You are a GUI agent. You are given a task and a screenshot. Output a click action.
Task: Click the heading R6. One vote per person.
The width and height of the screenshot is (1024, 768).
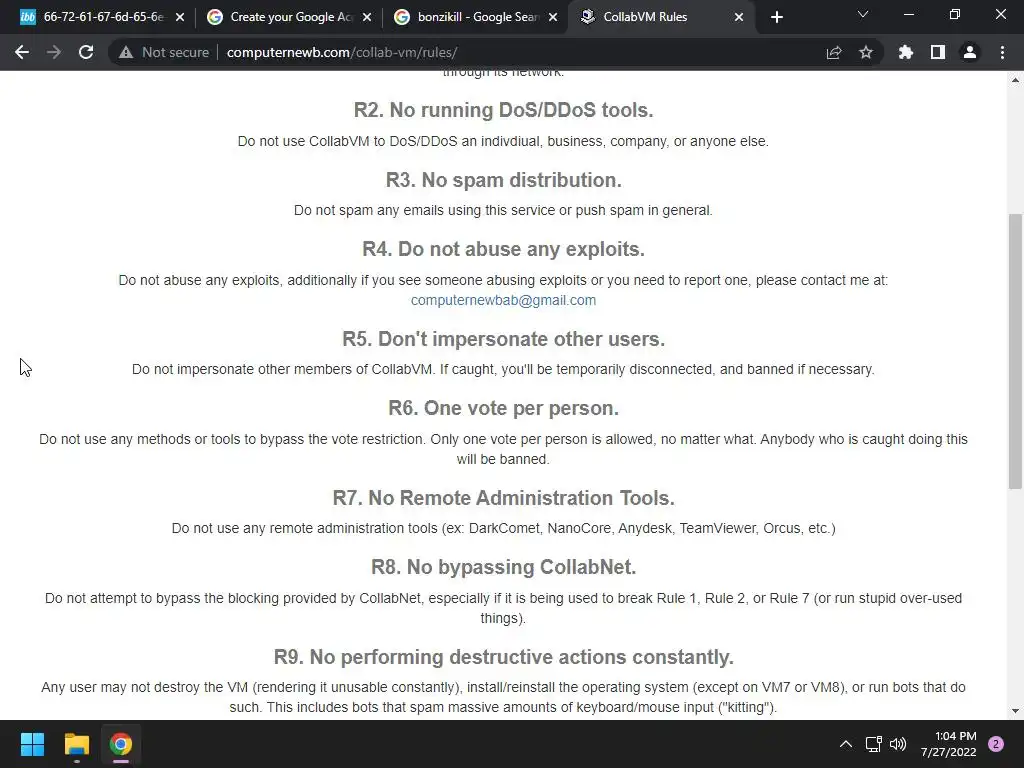[503, 408]
